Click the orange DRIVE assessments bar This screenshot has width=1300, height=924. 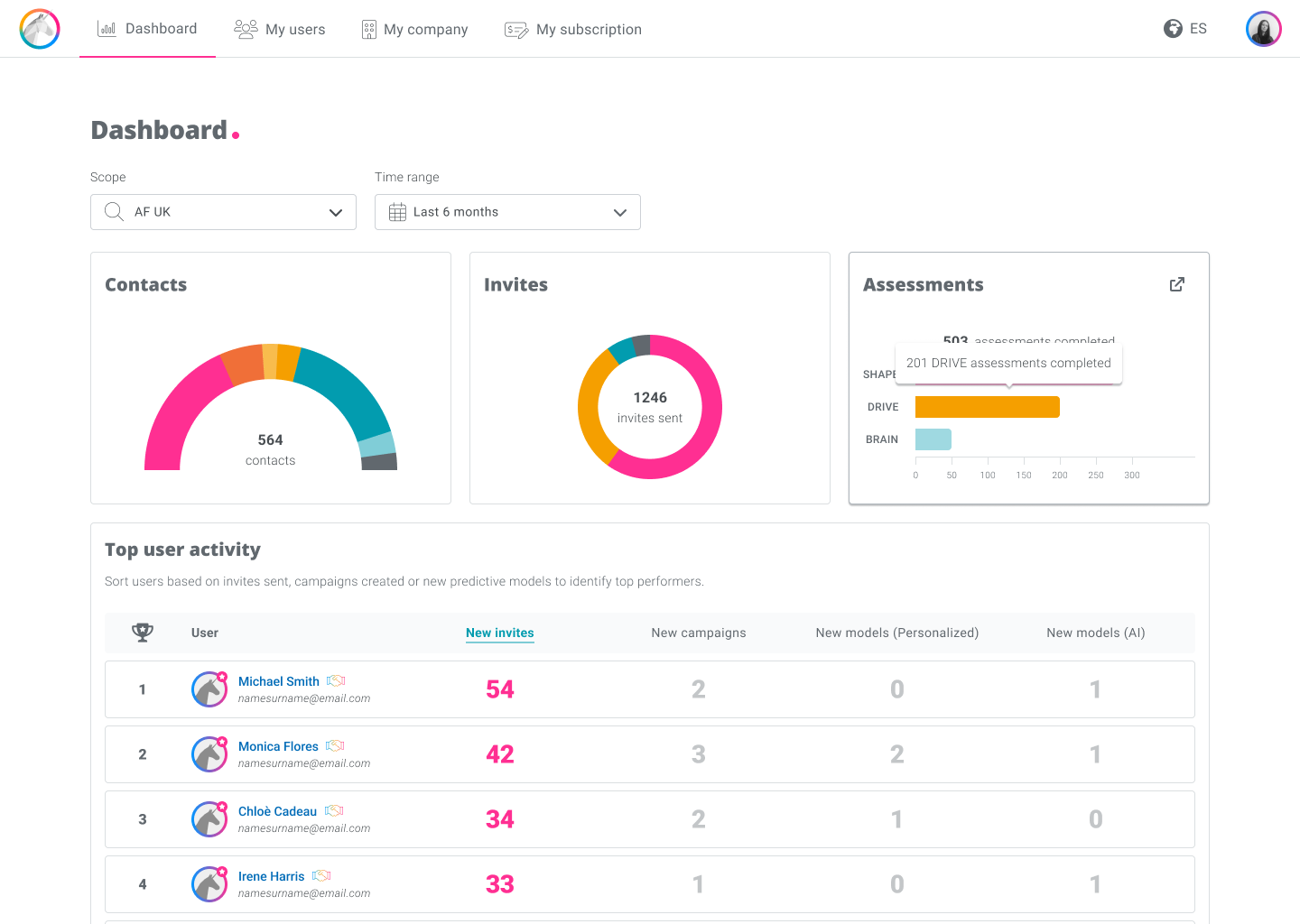(x=988, y=407)
